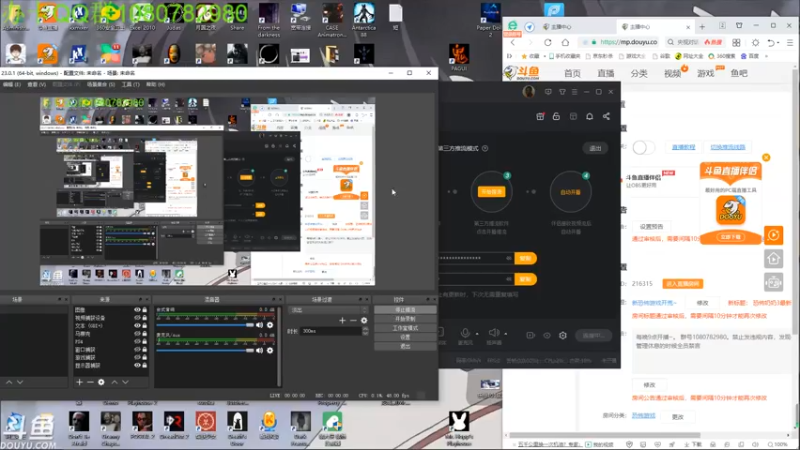Open notification bell in Douyu companion
The image size is (800, 450).
589,116
